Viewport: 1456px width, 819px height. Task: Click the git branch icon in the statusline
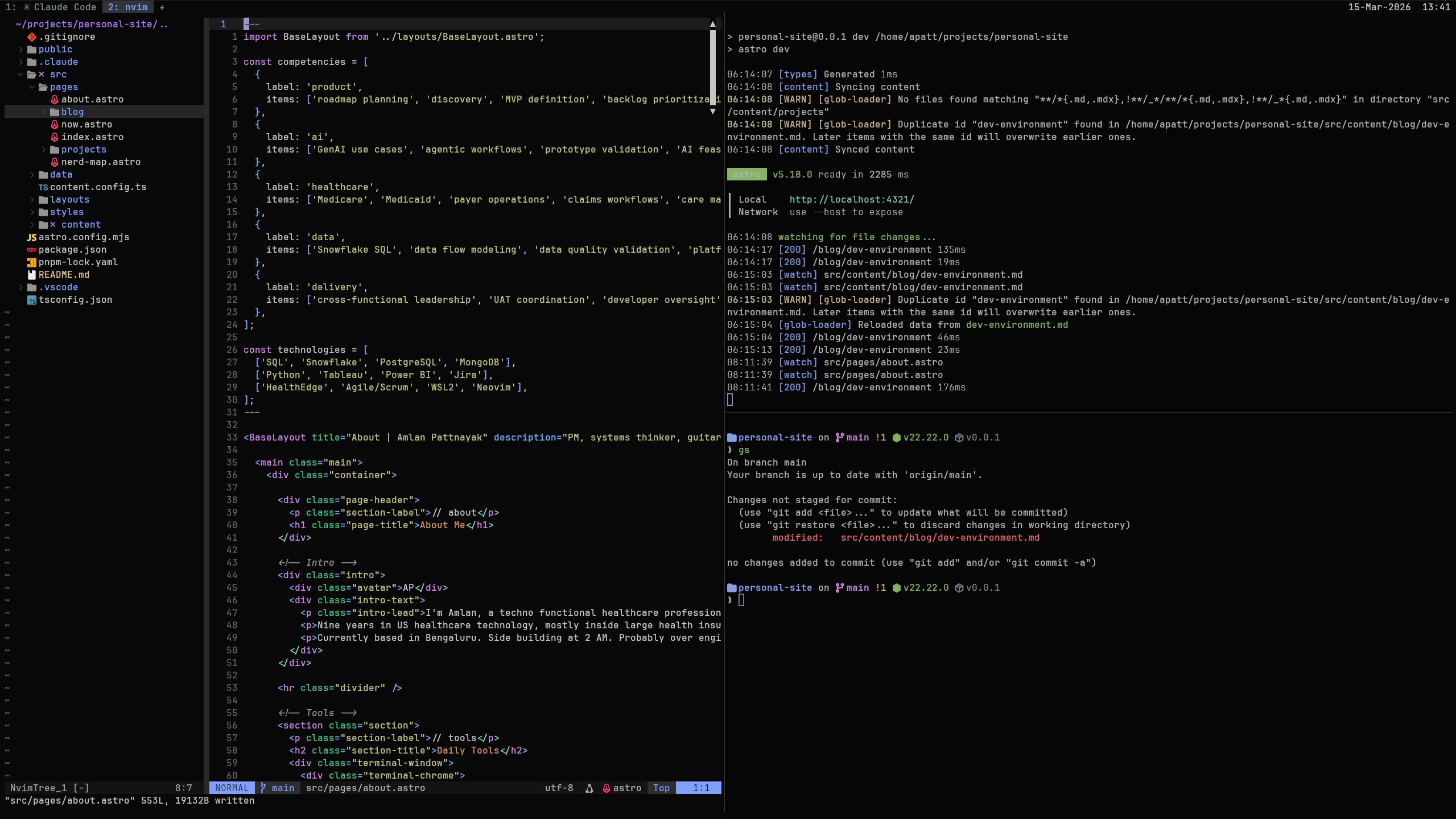click(x=263, y=788)
